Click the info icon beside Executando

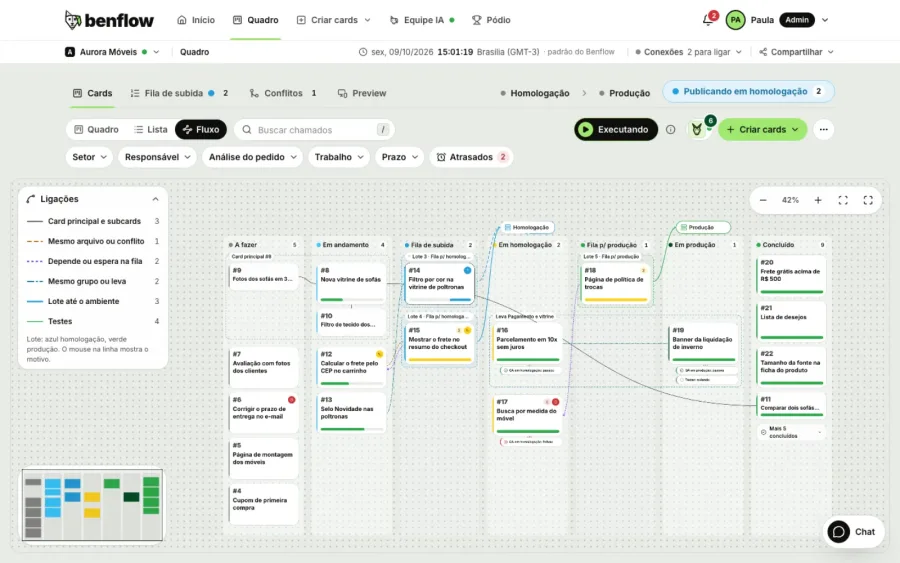[670, 130]
